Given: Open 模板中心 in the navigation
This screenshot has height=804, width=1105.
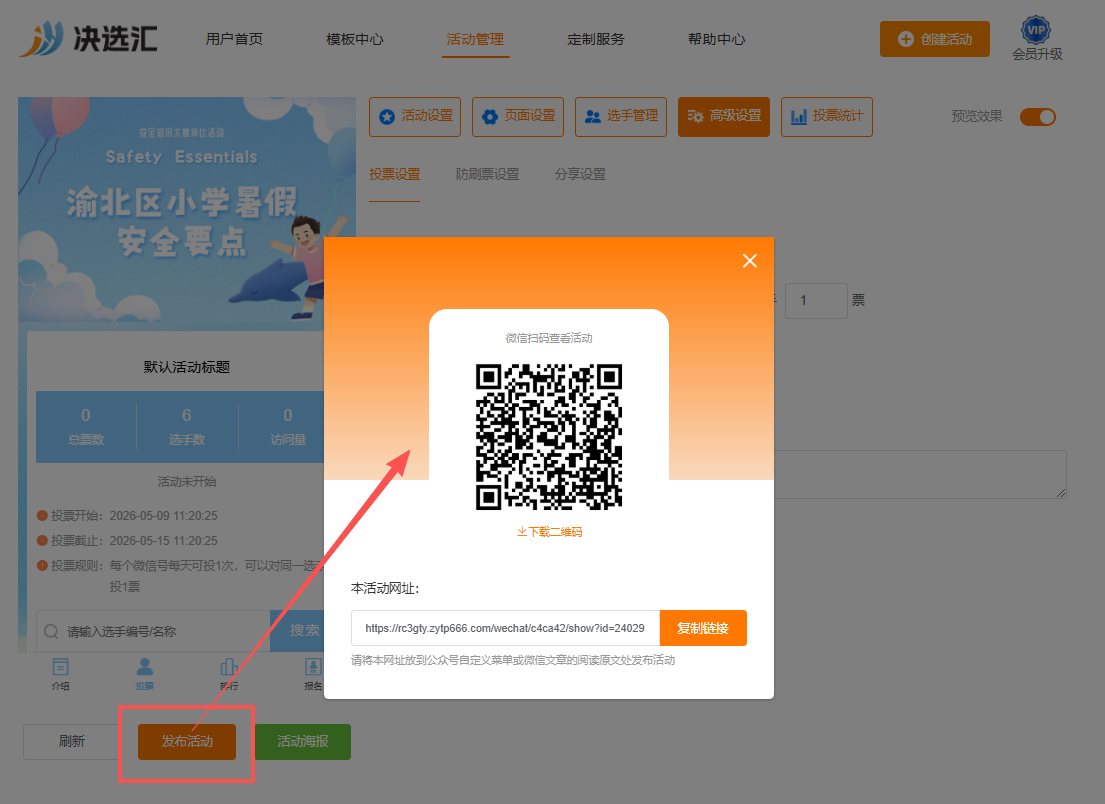Looking at the screenshot, I should (x=354, y=39).
